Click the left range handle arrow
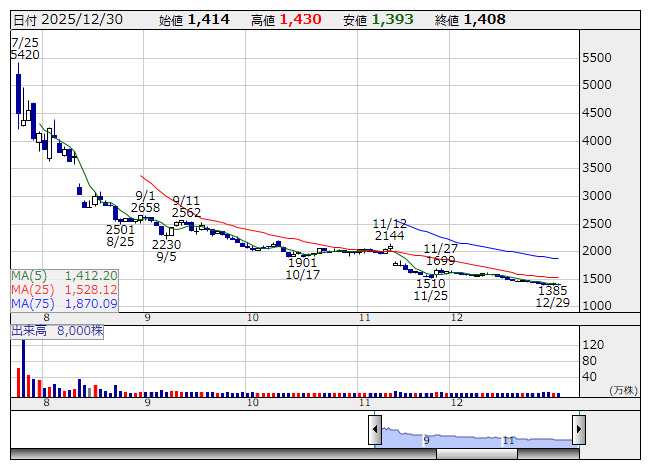653x470 pixels. tap(375, 430)
